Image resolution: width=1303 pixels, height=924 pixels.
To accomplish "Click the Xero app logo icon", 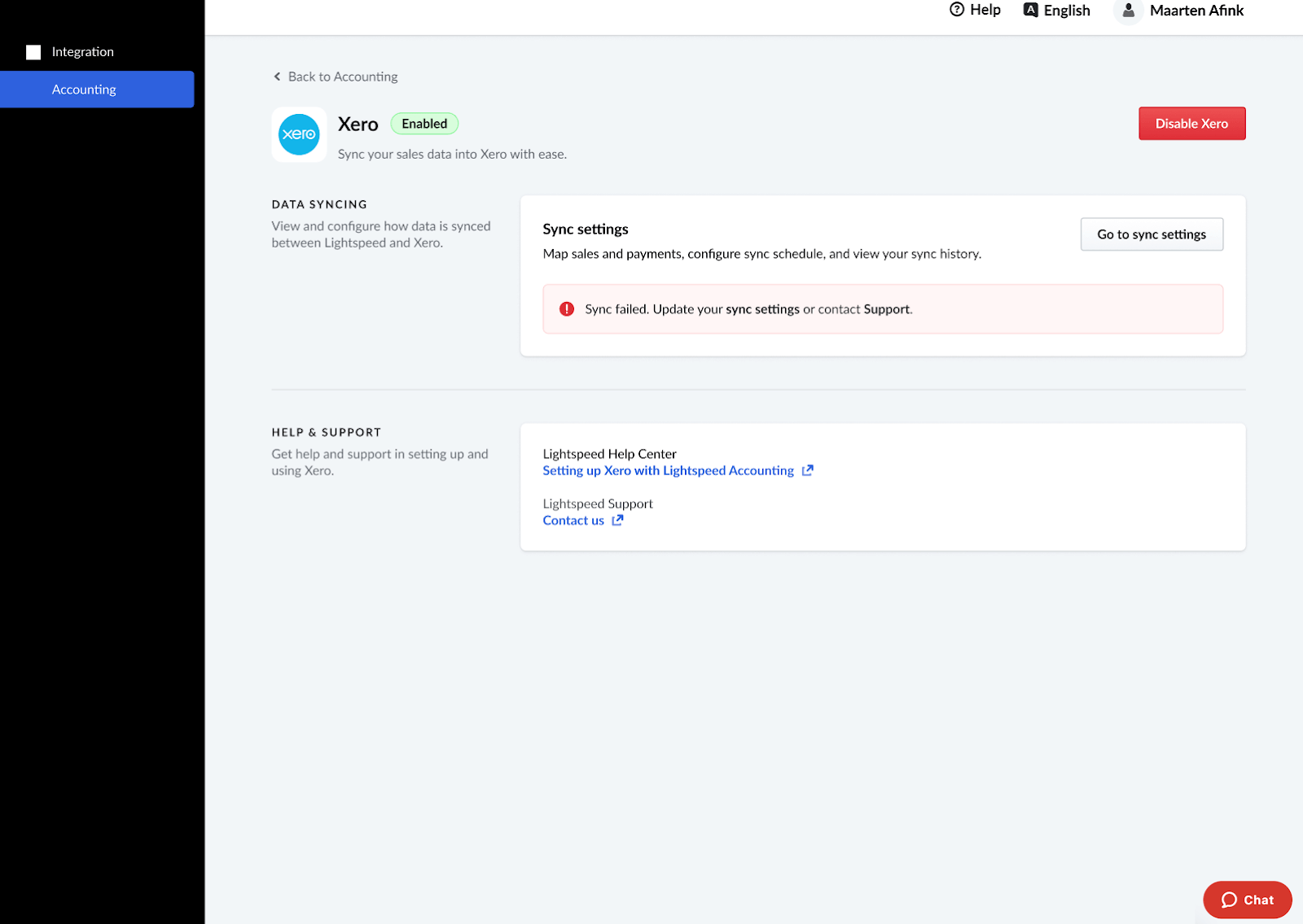I will coord(299,134).
